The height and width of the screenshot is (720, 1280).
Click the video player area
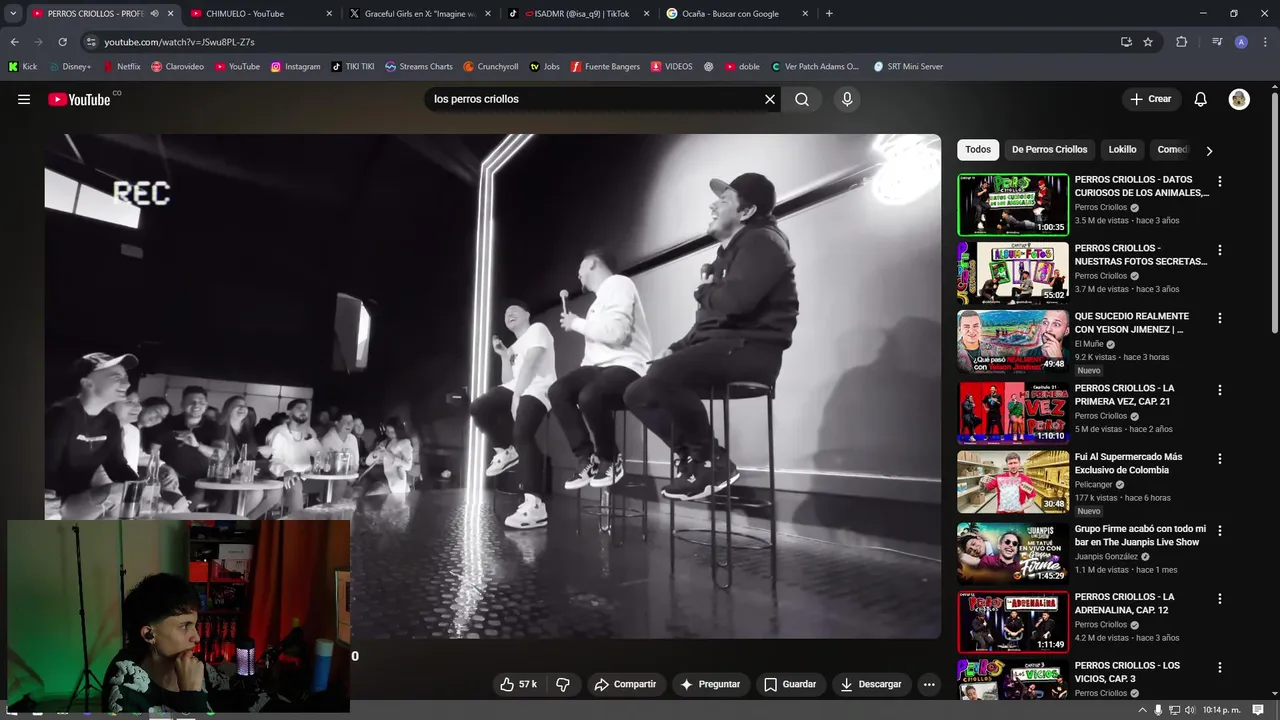(492, 386)
